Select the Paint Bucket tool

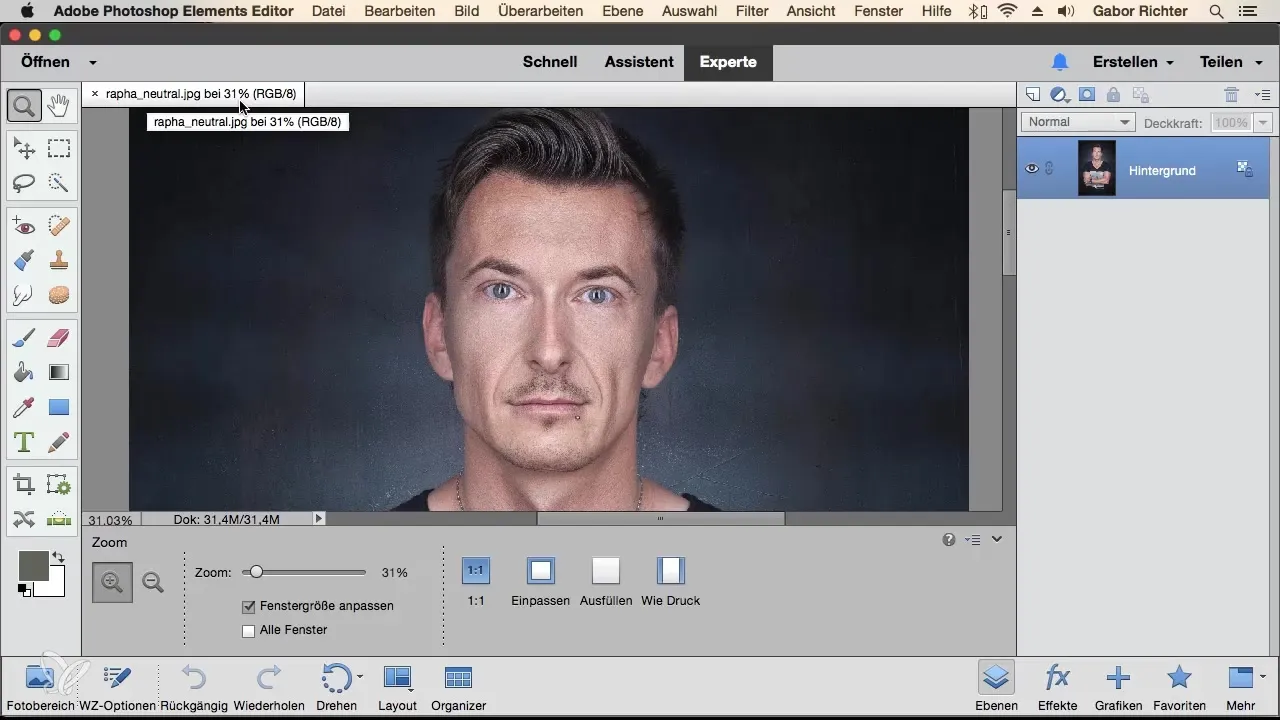point(24,373)
